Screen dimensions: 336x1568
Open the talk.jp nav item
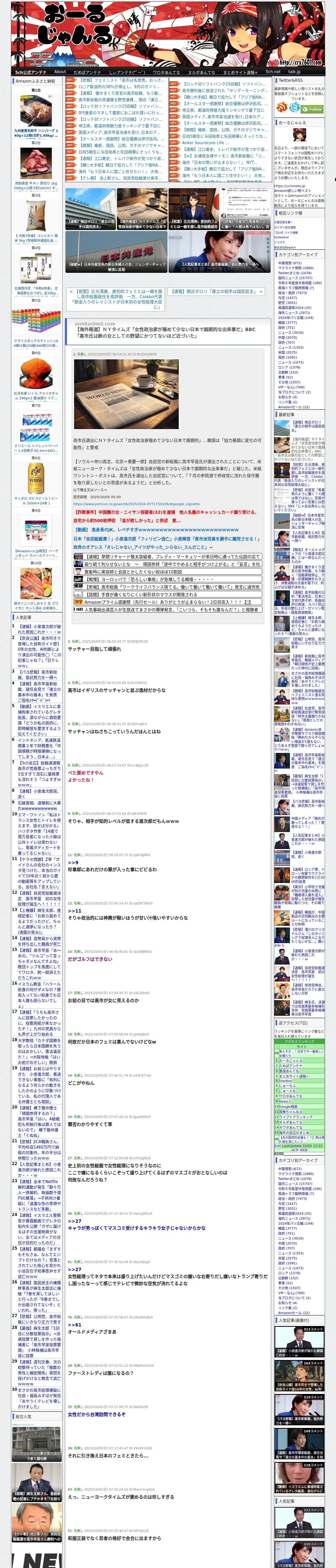pos(295,71)
